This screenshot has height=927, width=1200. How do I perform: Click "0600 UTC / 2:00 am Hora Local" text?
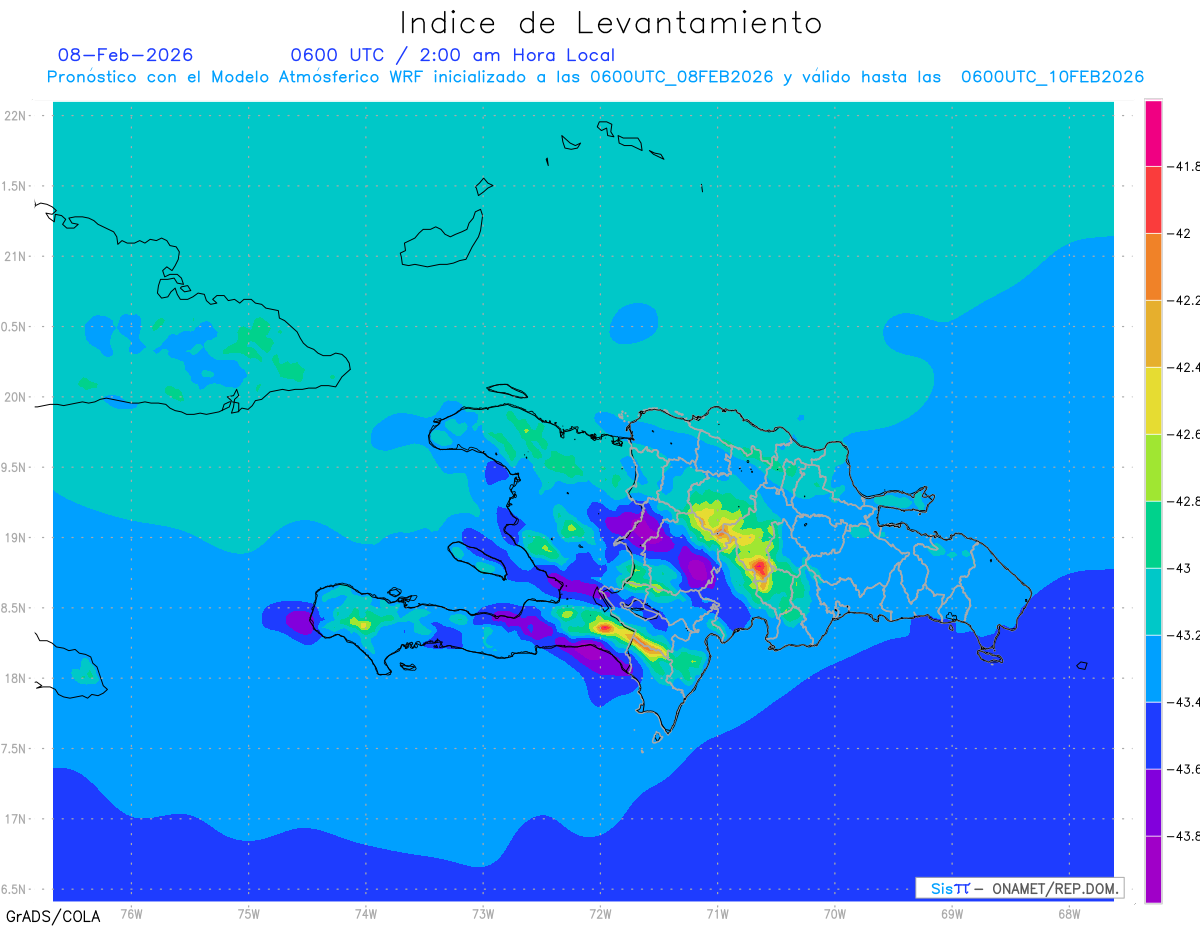453,55
